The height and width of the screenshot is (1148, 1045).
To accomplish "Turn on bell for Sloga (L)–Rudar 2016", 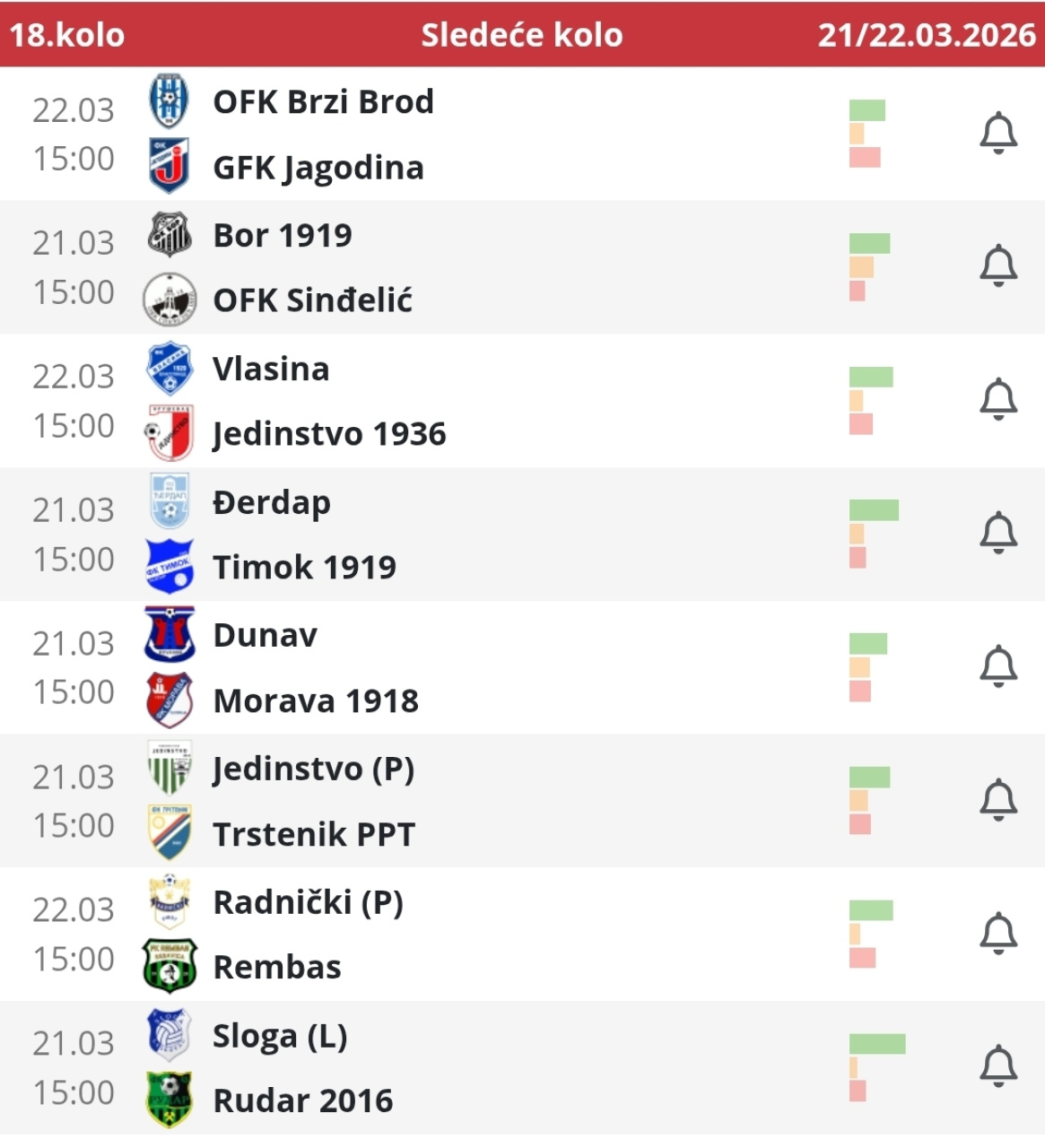I will 997,1066.
